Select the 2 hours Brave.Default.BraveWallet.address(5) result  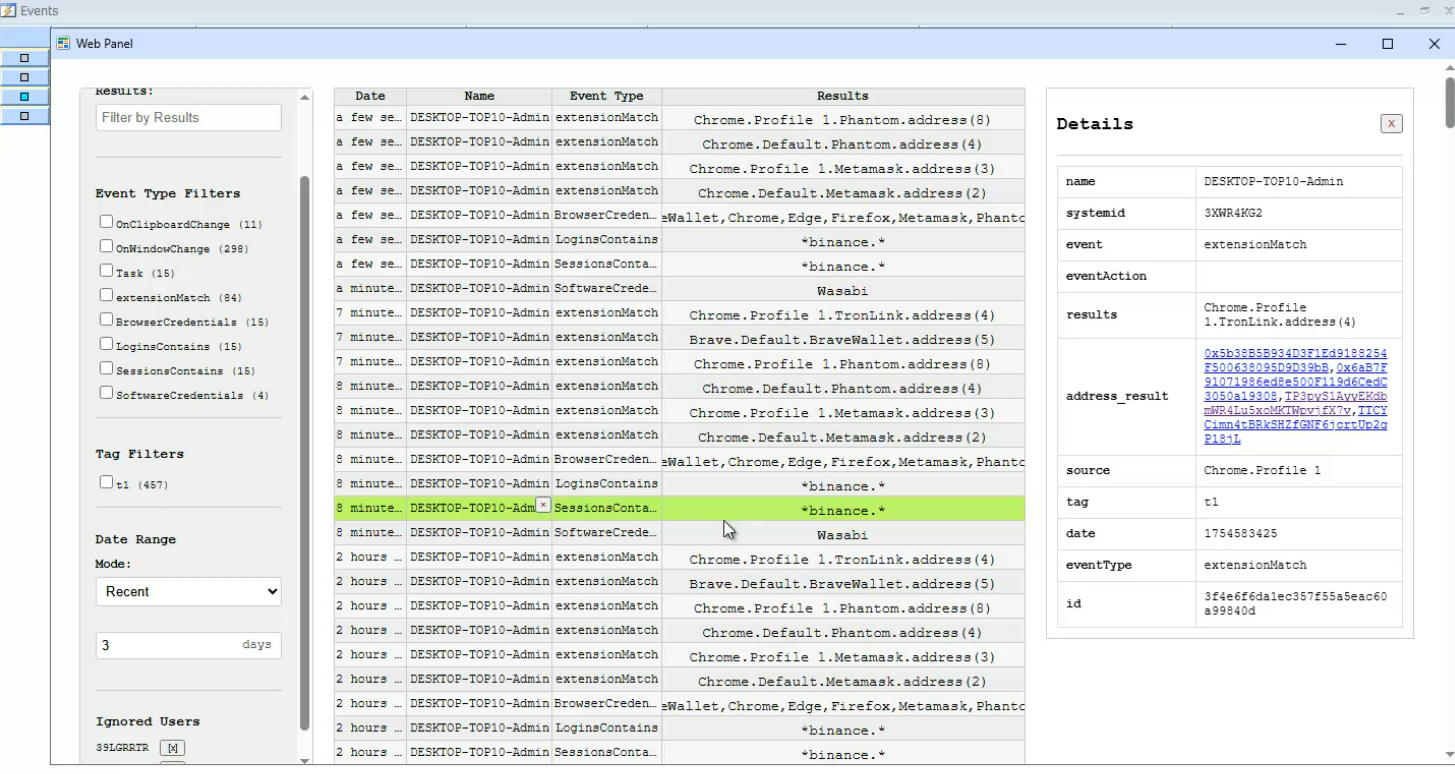(843, 583)
